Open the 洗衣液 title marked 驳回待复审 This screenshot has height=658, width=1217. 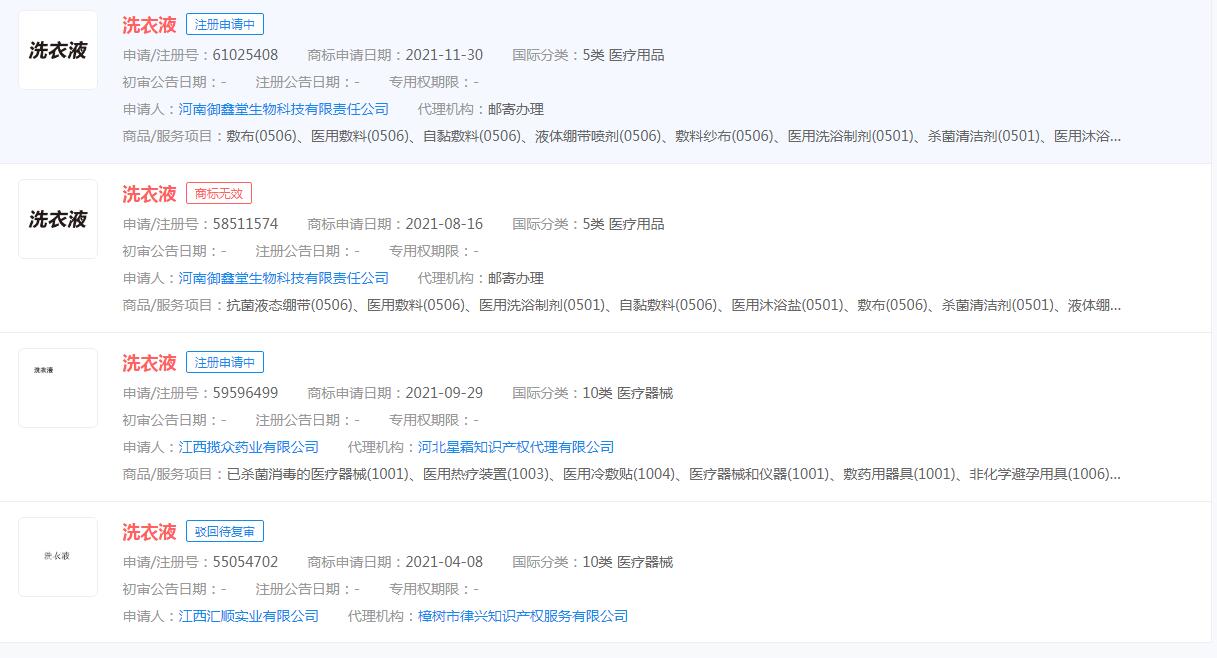[x=149, y=532]
